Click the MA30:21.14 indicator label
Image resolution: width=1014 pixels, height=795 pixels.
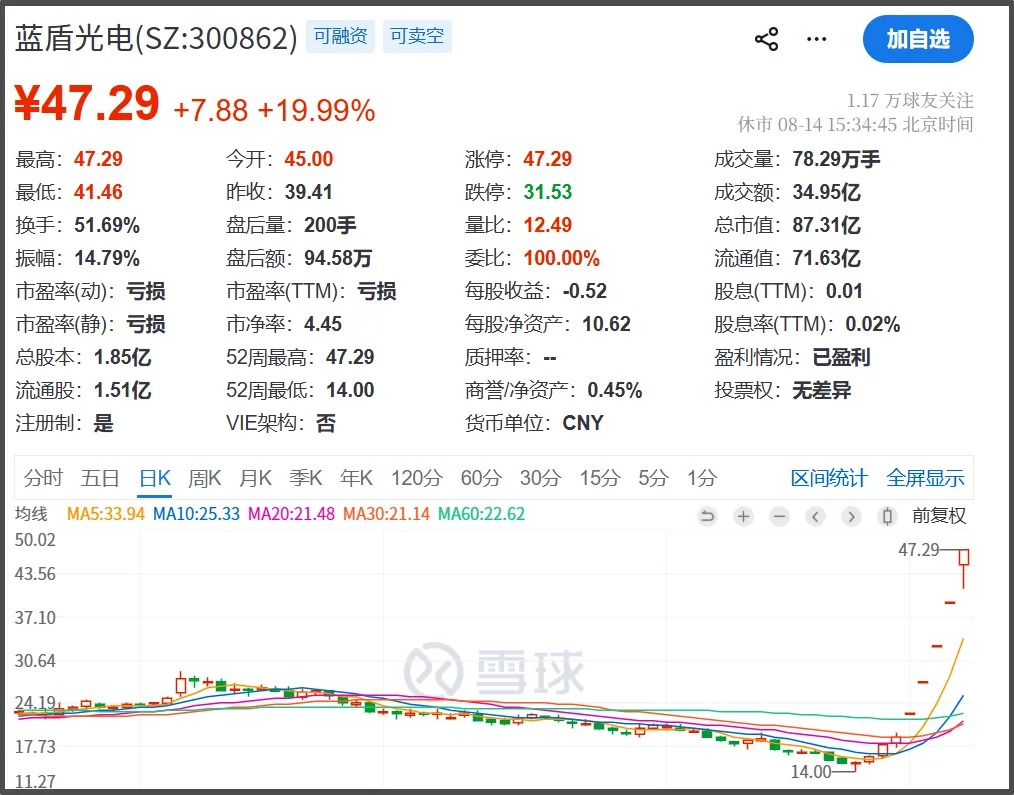(x=386, y=514)
